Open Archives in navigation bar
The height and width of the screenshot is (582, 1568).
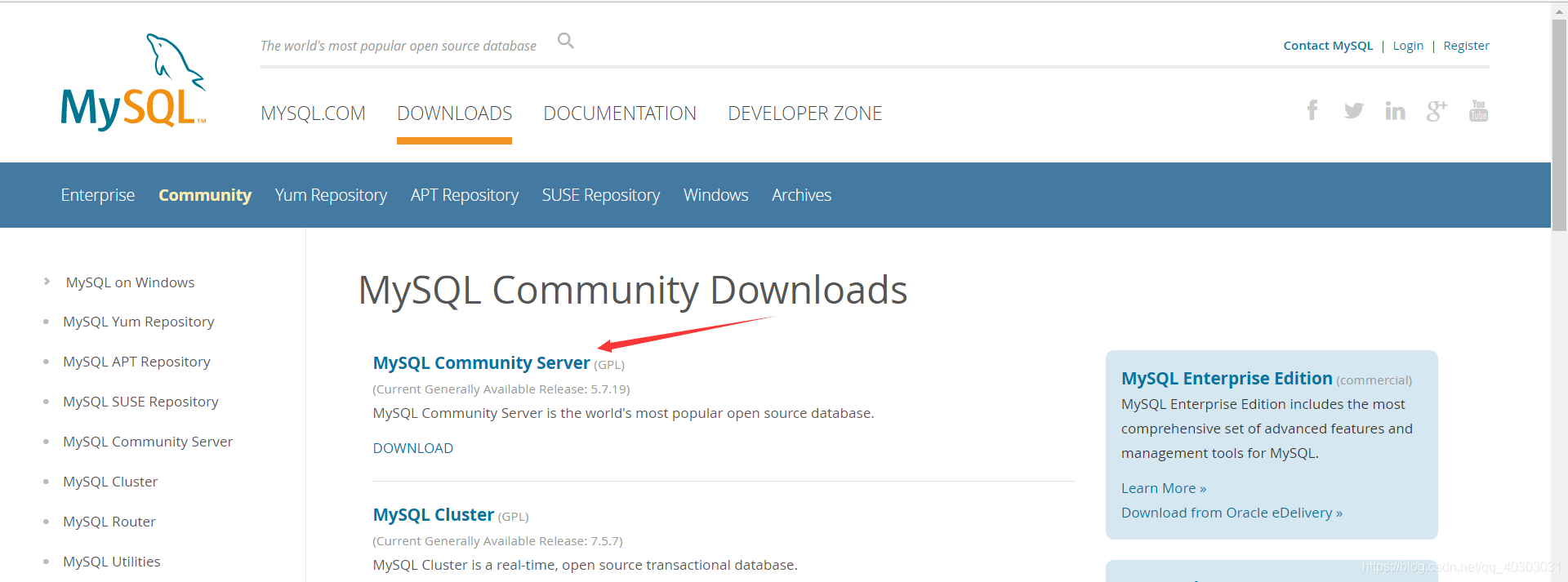click(801, 195)
